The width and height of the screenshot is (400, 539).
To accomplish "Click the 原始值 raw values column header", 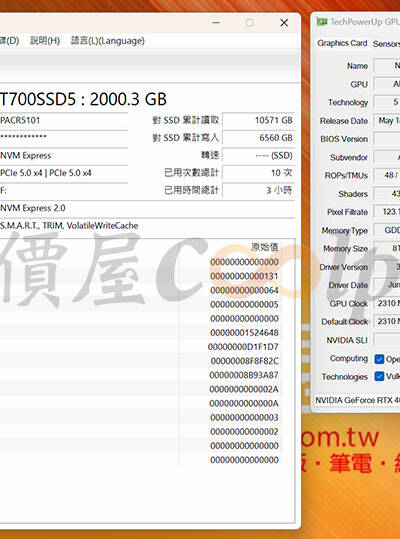I will click(x=265, y=247).
